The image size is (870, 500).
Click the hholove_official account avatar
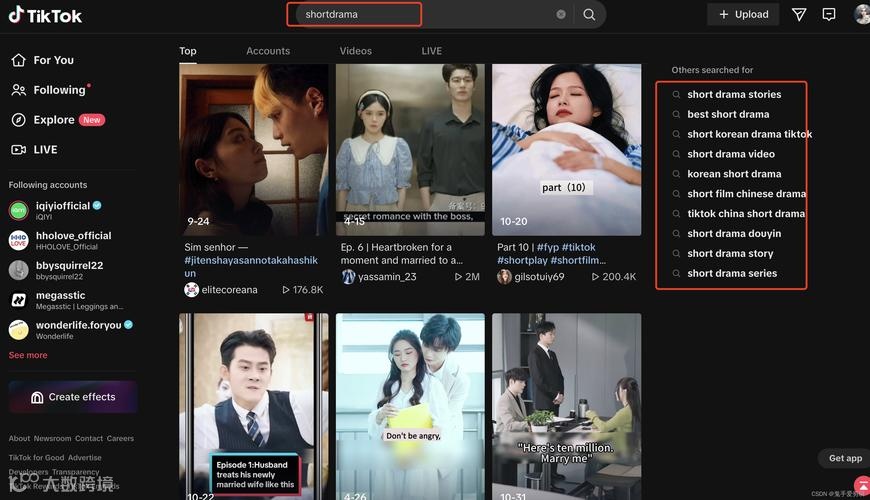(x=18, y=240)
